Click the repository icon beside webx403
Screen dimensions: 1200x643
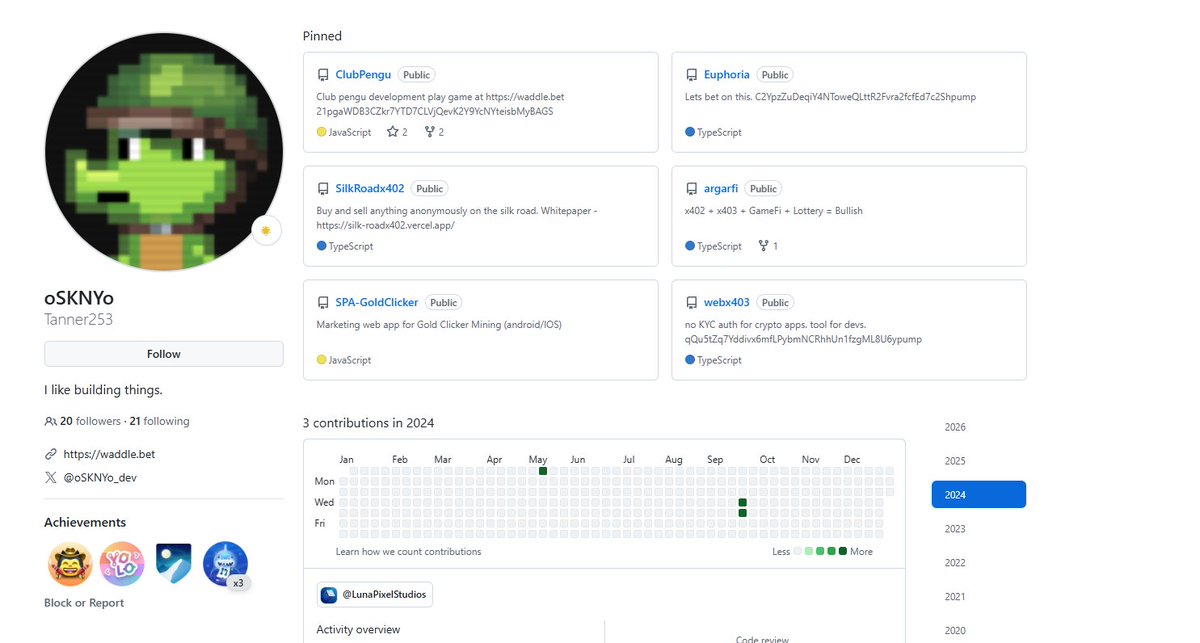pos(691,303)
